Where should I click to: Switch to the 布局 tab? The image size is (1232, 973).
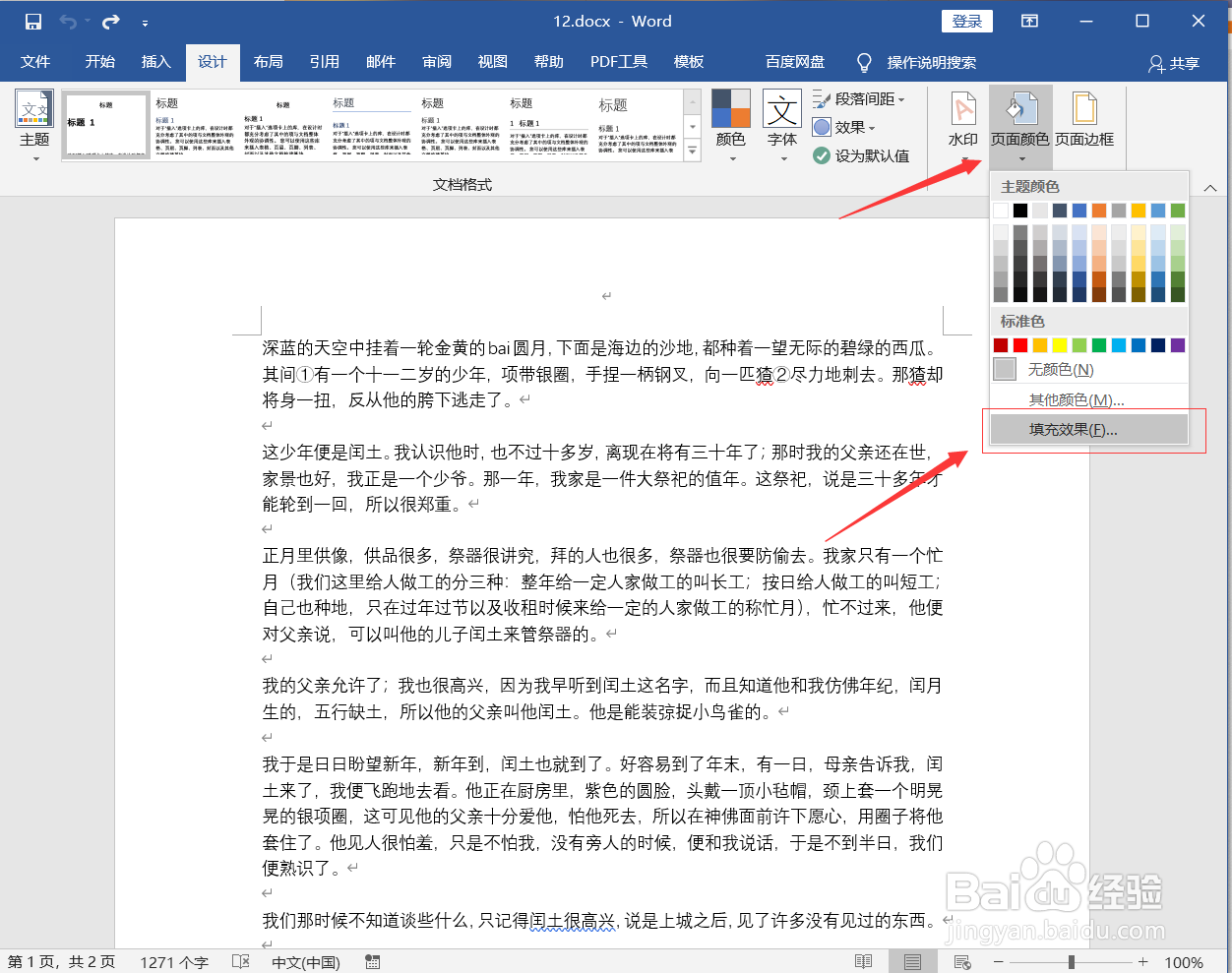pyautogui.click(x=269, y=62)
